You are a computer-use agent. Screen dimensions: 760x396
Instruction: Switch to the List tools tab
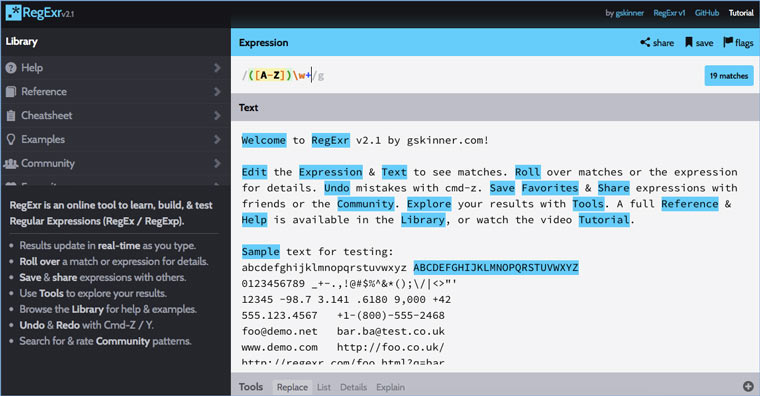coord(324,387)
